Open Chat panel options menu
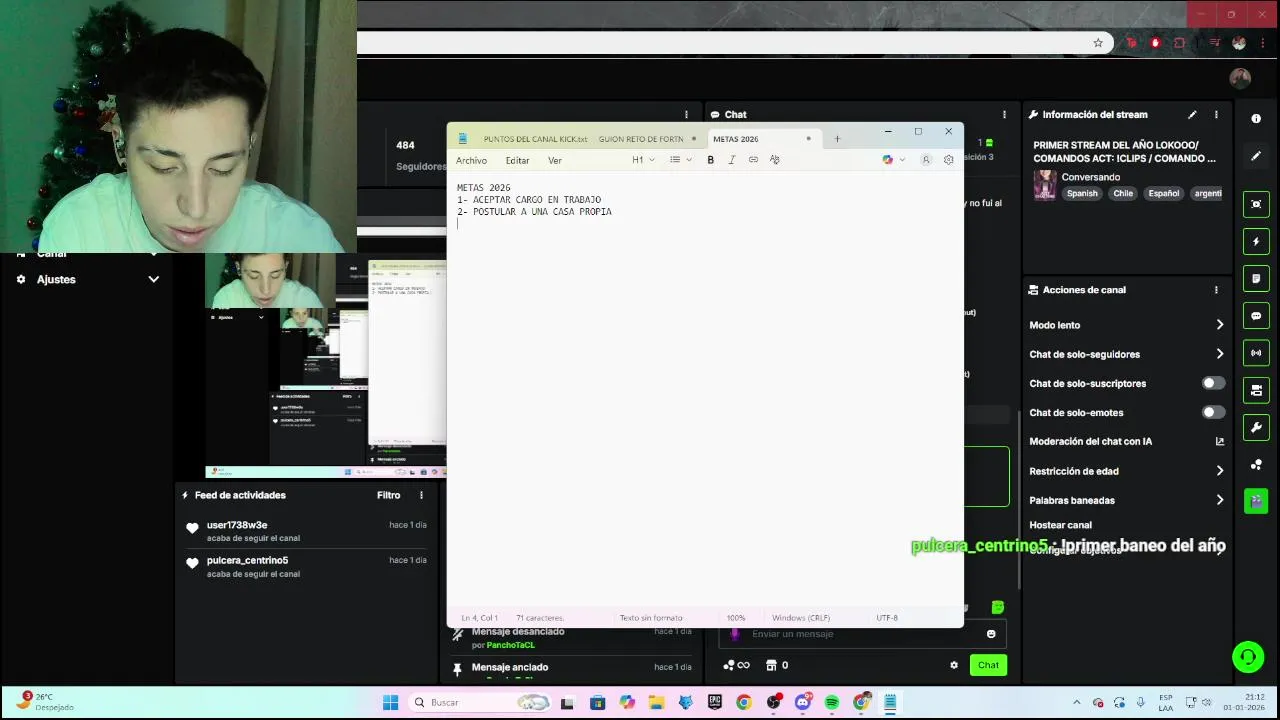 point(1004,115)
